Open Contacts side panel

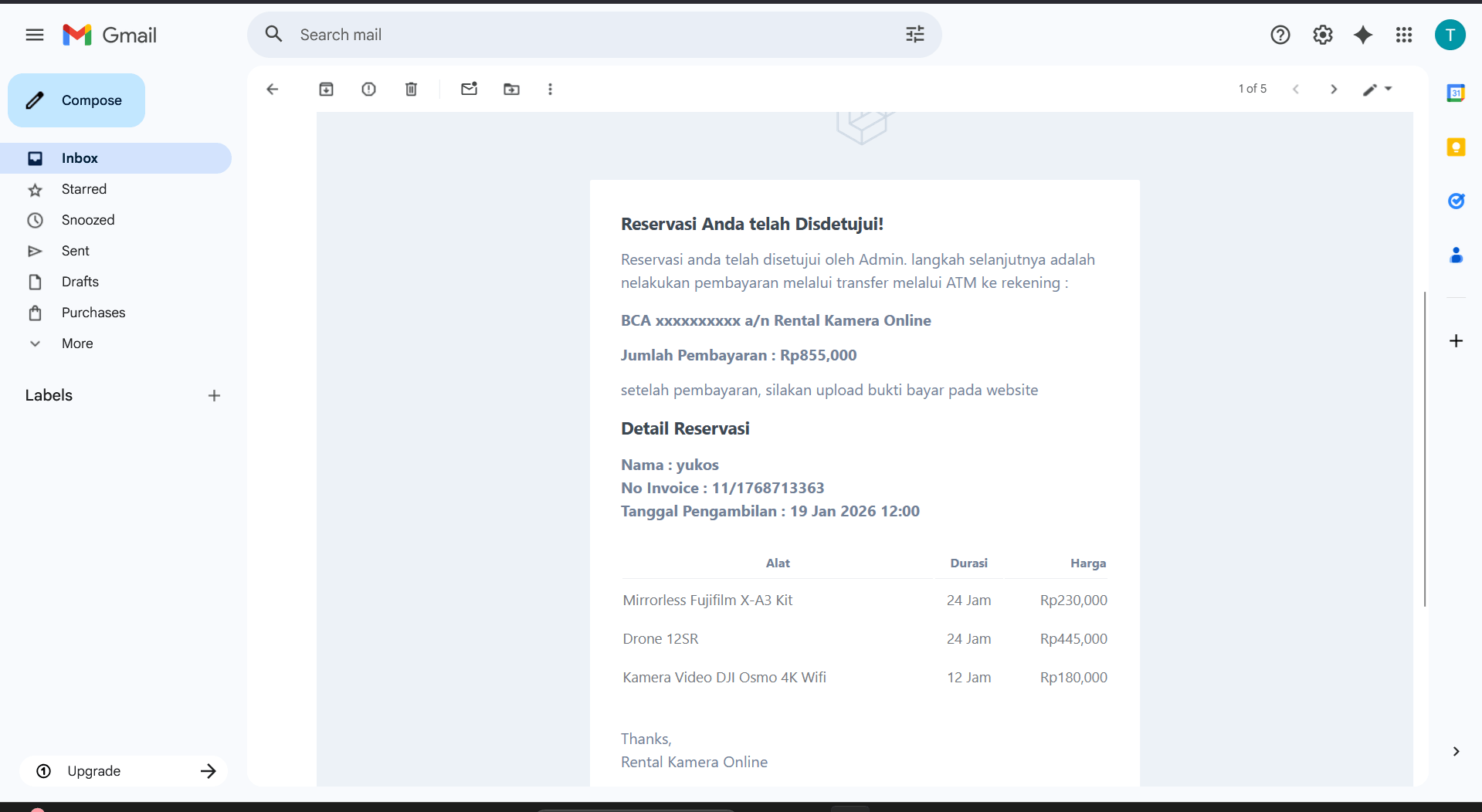tap(1456, 255)
